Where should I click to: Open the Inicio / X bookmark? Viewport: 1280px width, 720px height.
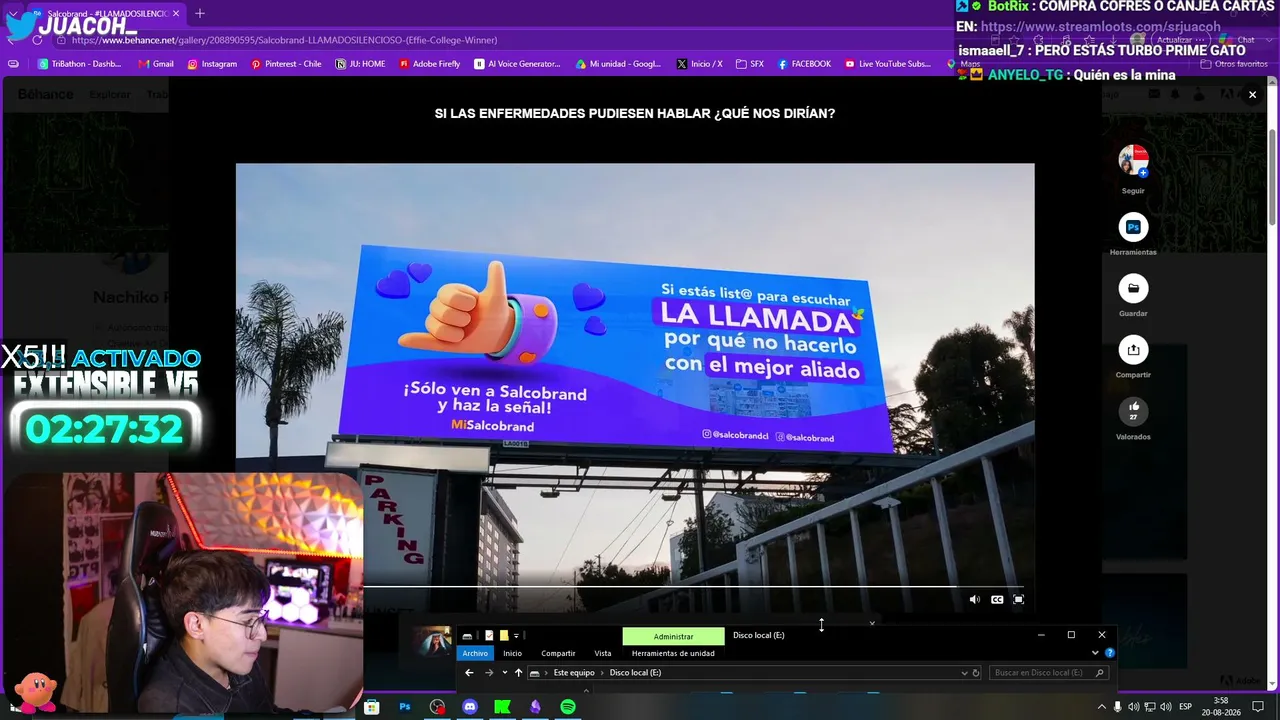tap(699, 64)
